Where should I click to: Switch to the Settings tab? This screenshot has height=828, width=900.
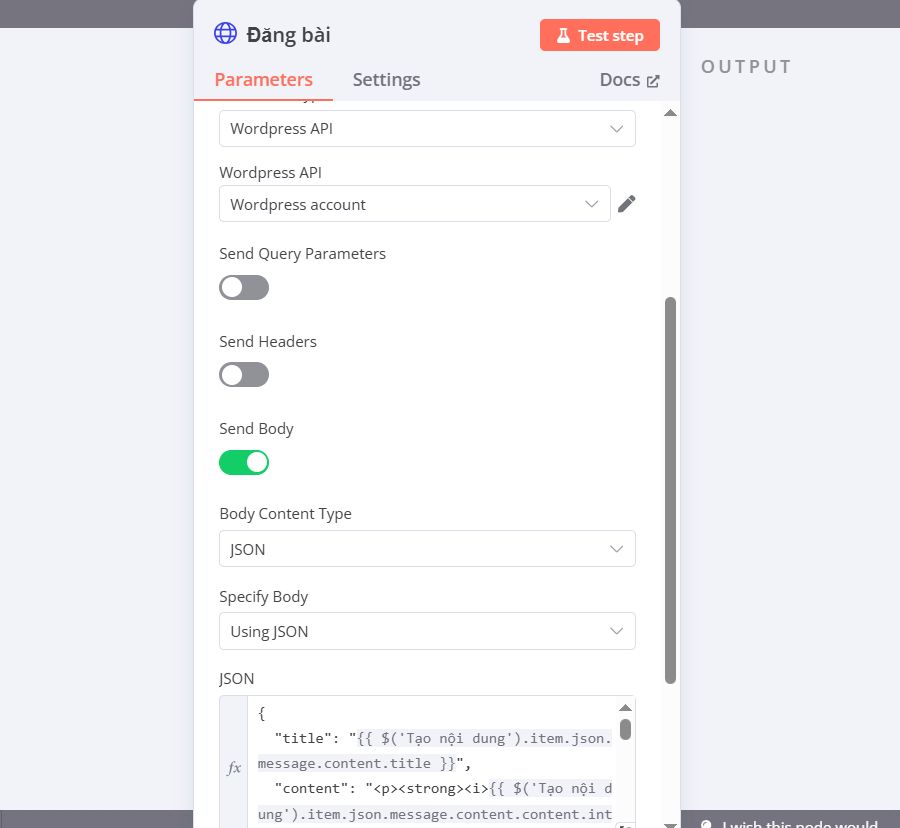pyautogui.click(x=386, y=80)
